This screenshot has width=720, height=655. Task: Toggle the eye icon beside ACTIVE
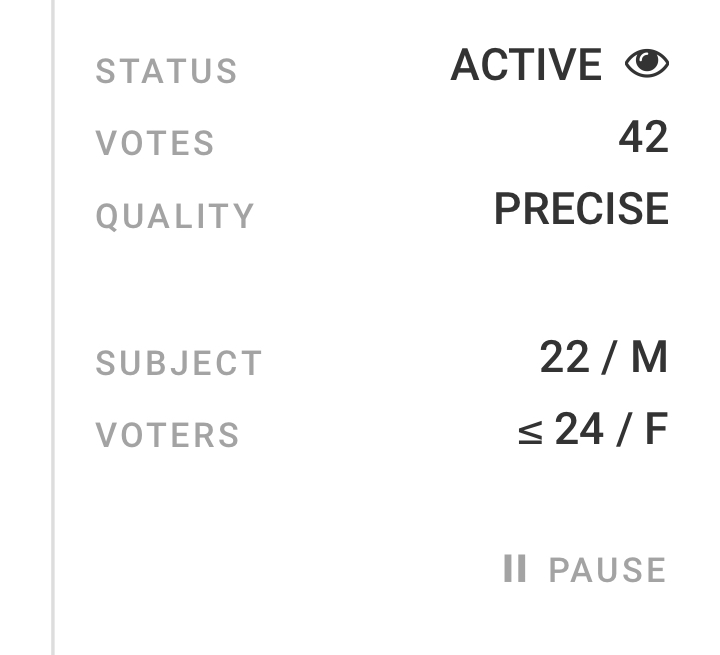coord(647,65)
